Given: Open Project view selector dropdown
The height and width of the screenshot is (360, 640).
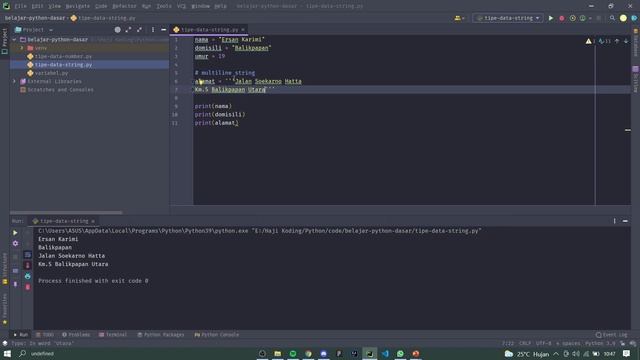Looking at the screenshot, I should point(34,30).
